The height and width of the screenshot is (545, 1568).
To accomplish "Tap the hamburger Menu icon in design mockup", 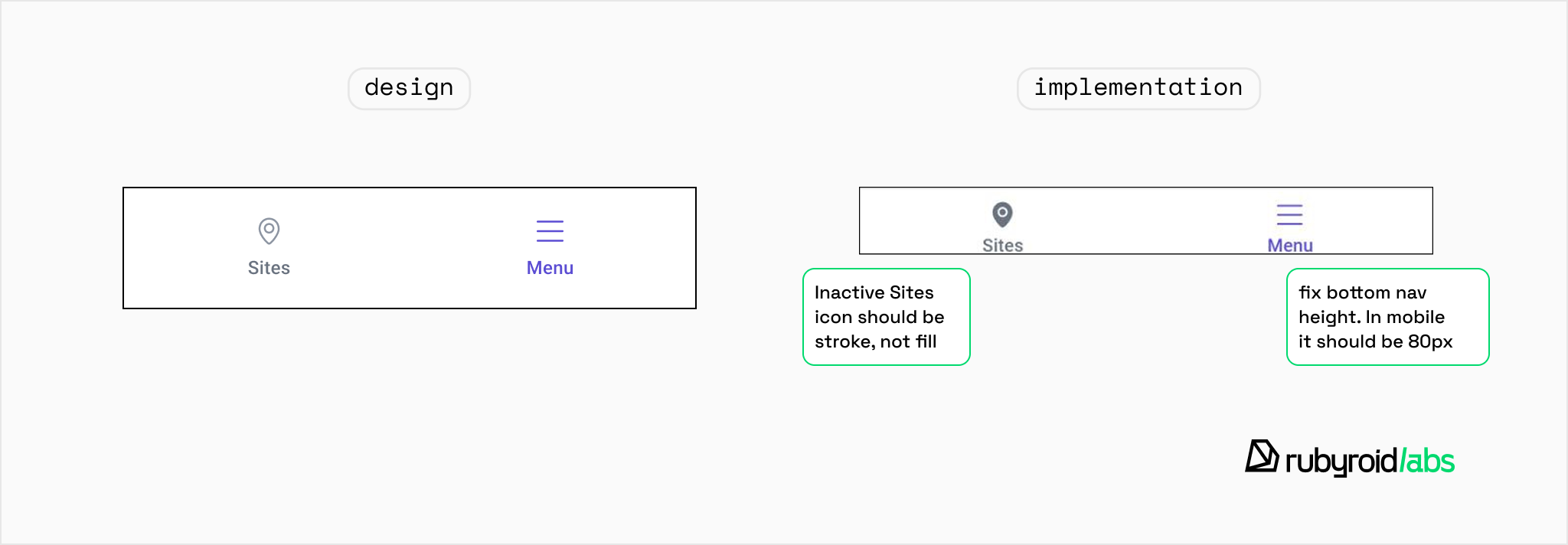I will click(x=550, y=230).
